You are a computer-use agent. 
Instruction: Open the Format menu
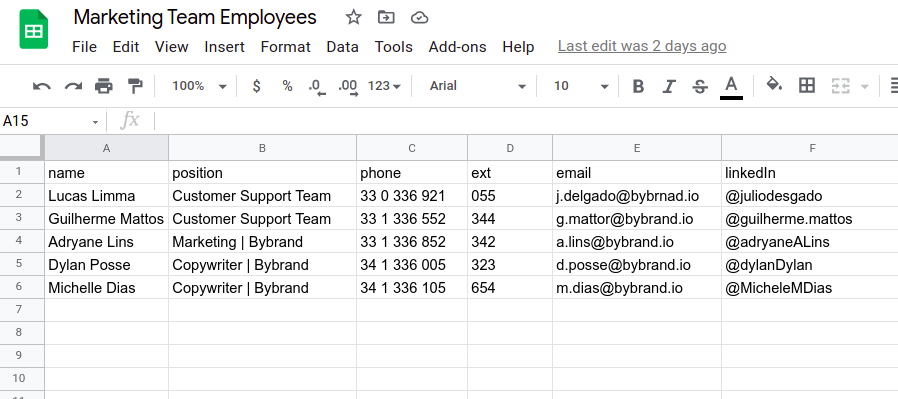286,47
